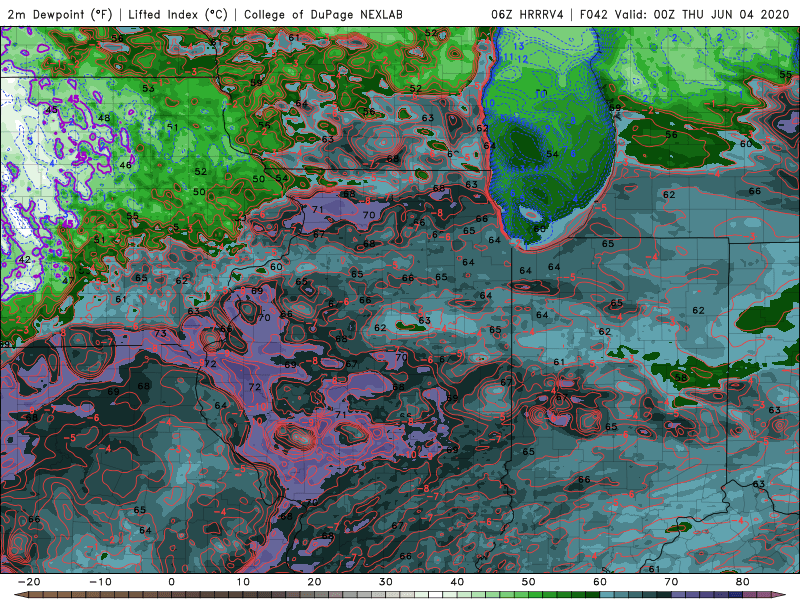This screenshot has height=600, width=800.
Task: Click the 20 label on the color scale
Action: tap(314, 582)
